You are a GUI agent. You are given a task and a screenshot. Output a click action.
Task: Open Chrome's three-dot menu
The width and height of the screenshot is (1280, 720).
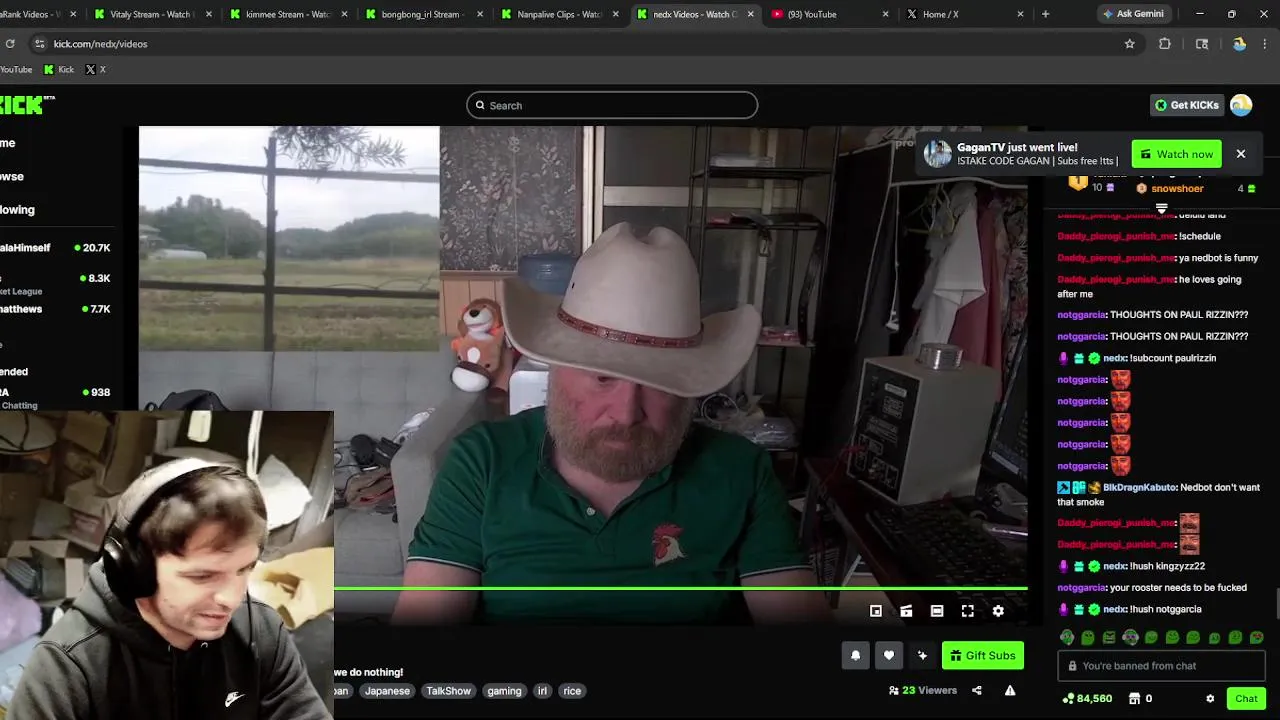pos(1265,44)
